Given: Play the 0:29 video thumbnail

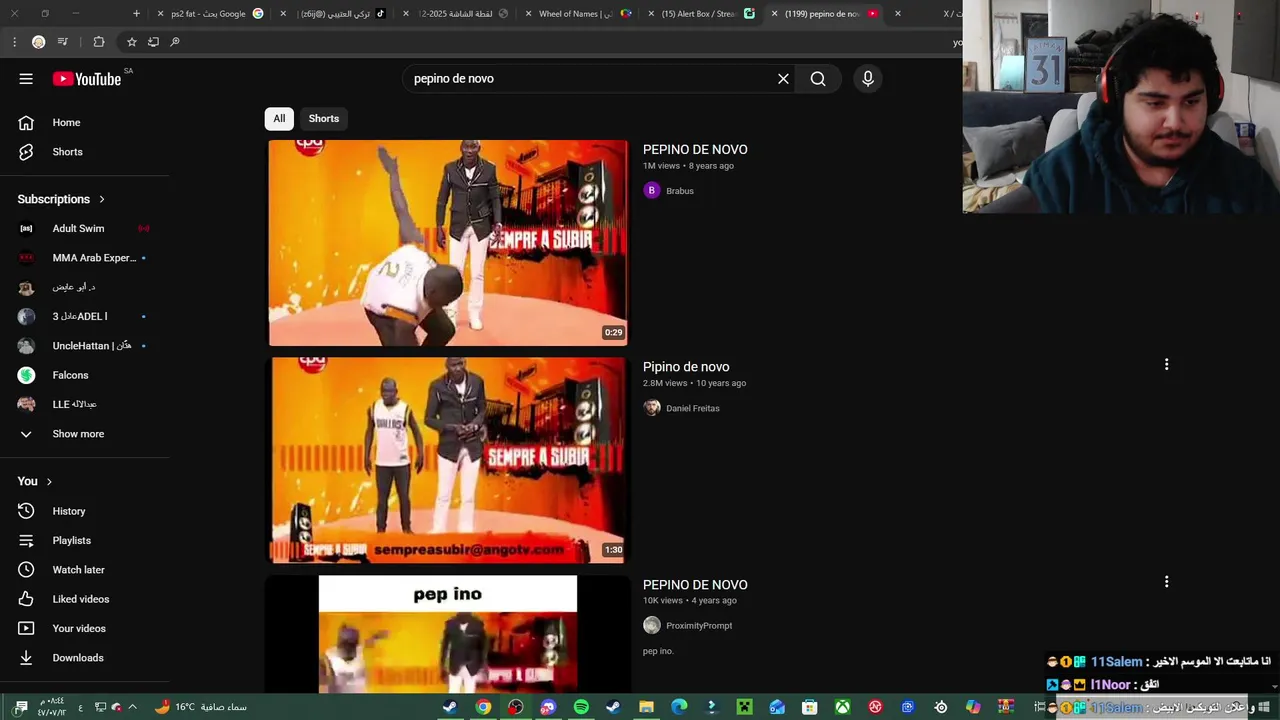Looking at the screenshot, I should click(447, 243).
